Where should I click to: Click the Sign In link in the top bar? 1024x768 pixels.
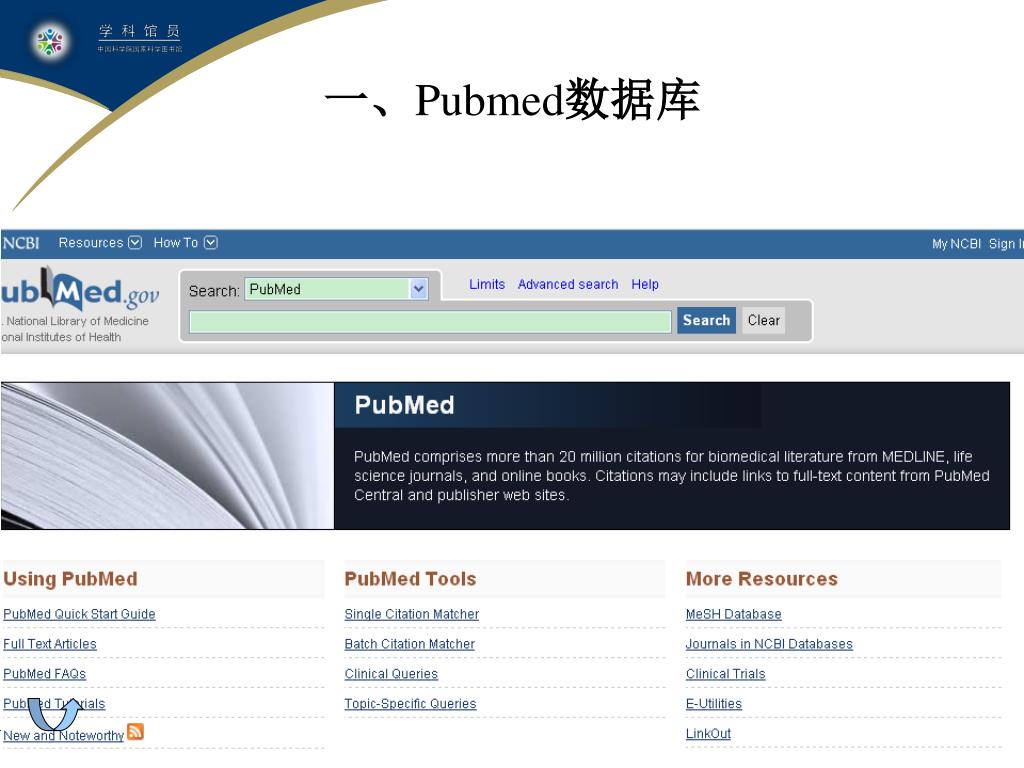(1006, 244)
